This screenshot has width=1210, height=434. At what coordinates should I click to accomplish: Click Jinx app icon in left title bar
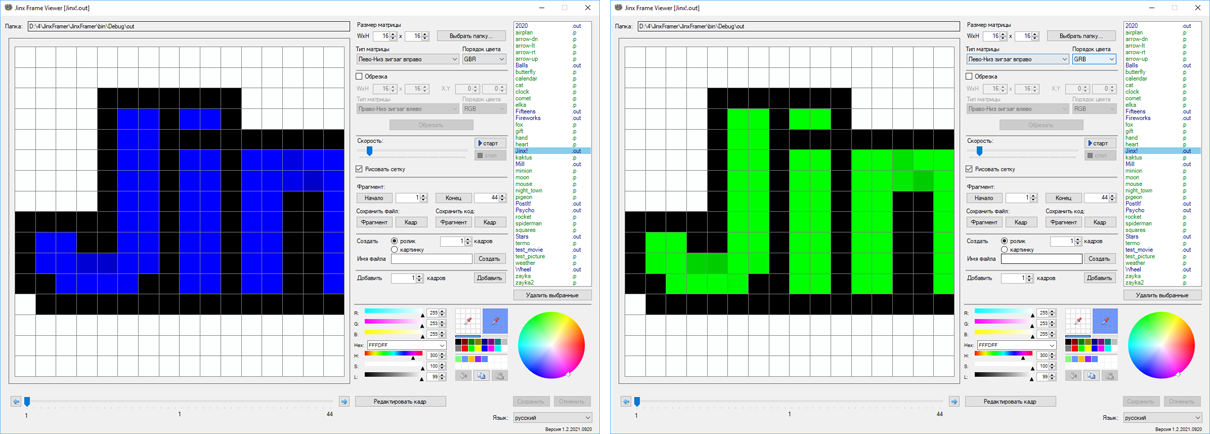pos(9,7)
